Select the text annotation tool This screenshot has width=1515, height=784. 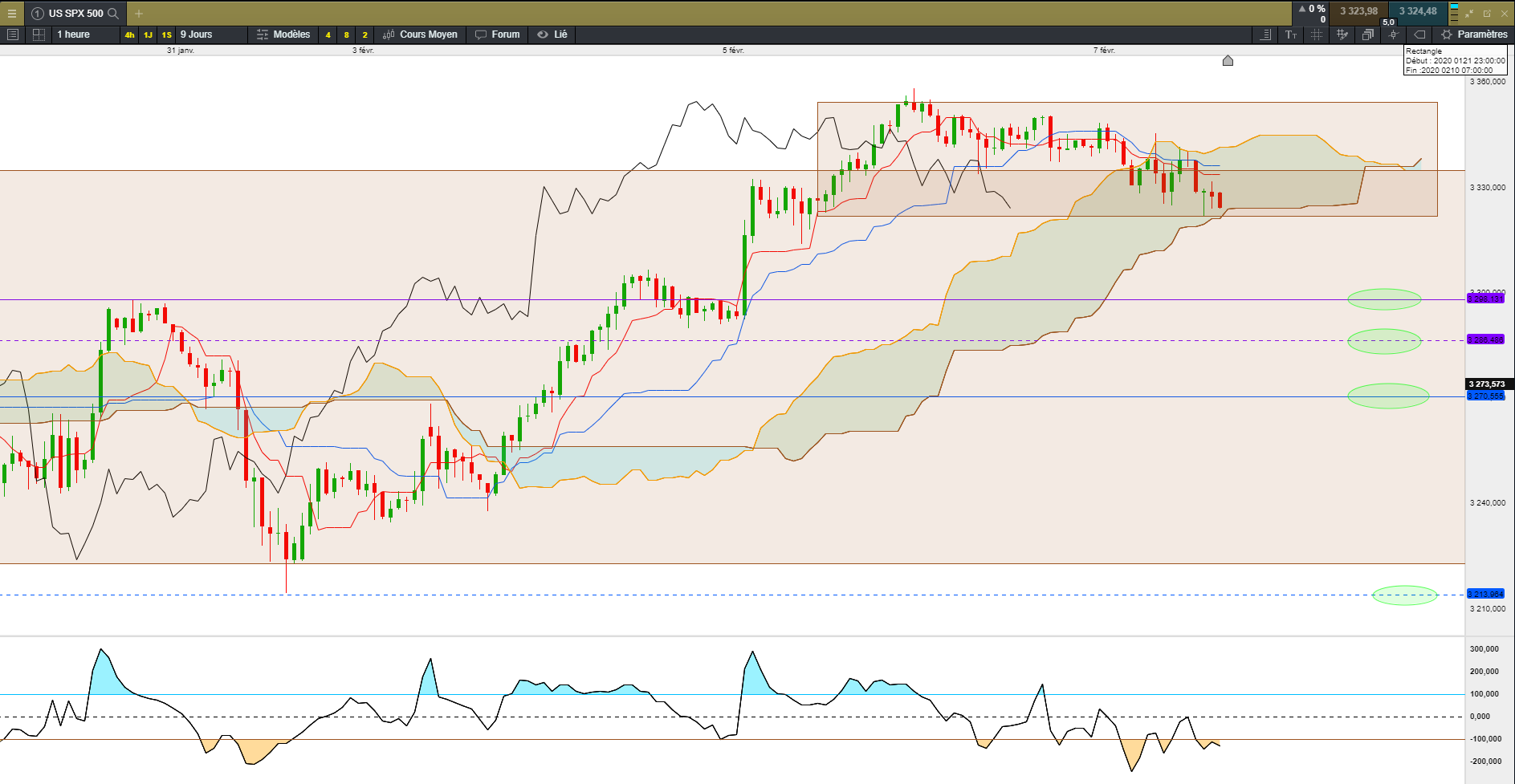[x=1291, y=35]
